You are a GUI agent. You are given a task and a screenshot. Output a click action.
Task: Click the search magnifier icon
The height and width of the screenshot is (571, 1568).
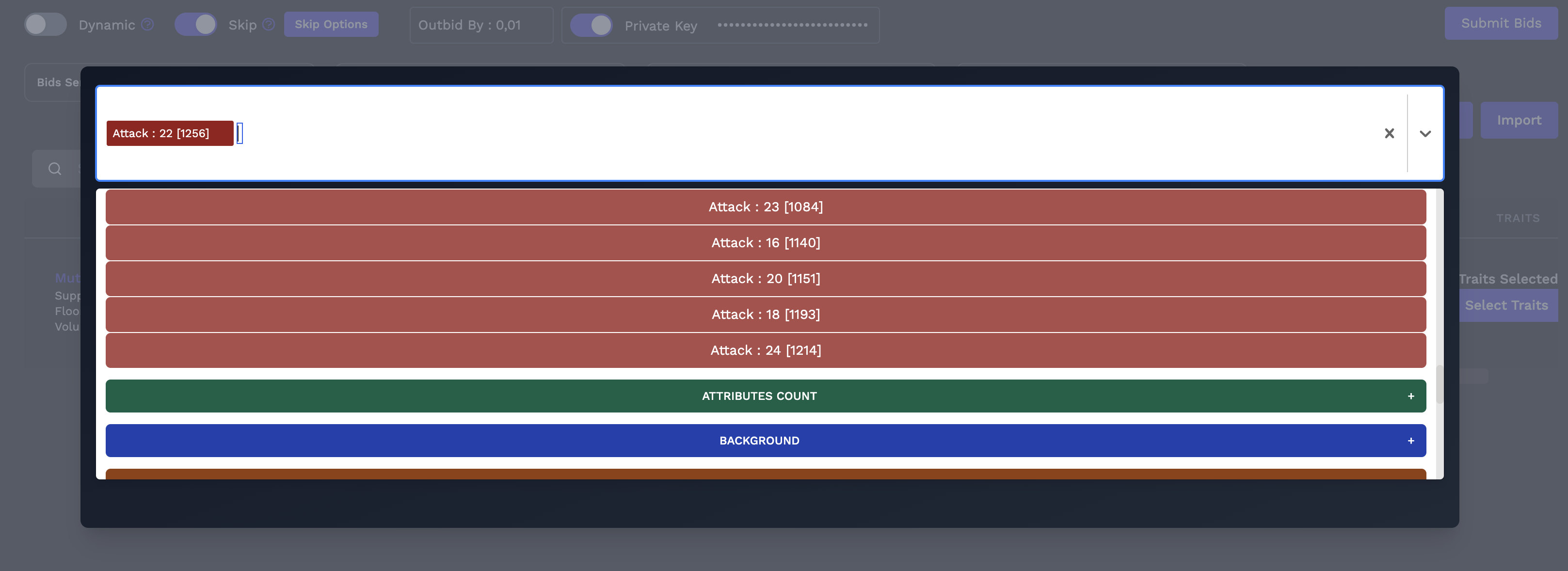point(55,169)
